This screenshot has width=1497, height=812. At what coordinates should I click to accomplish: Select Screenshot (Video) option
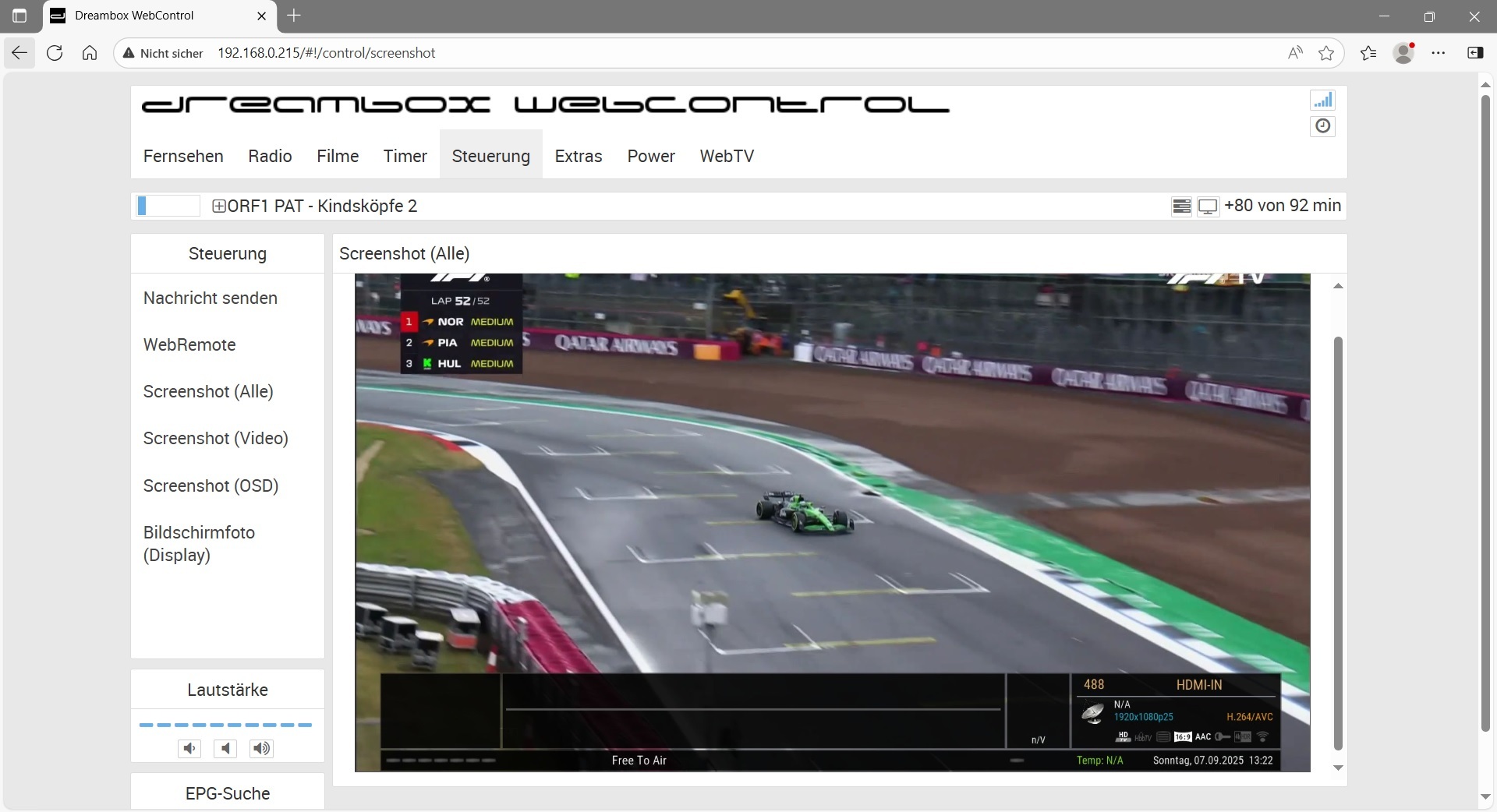tap(216, 439)
